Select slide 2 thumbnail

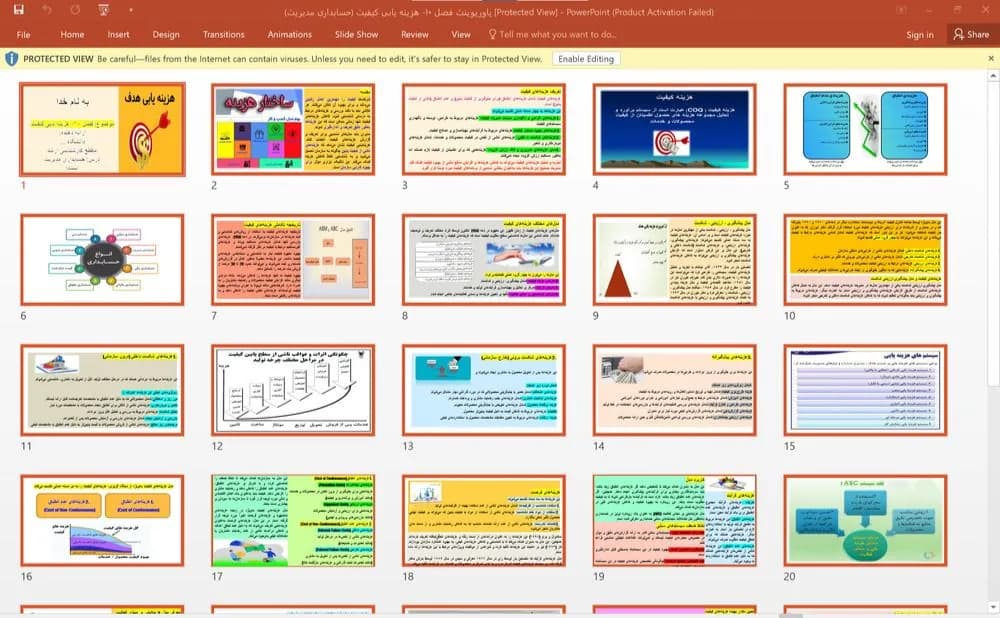293,129
